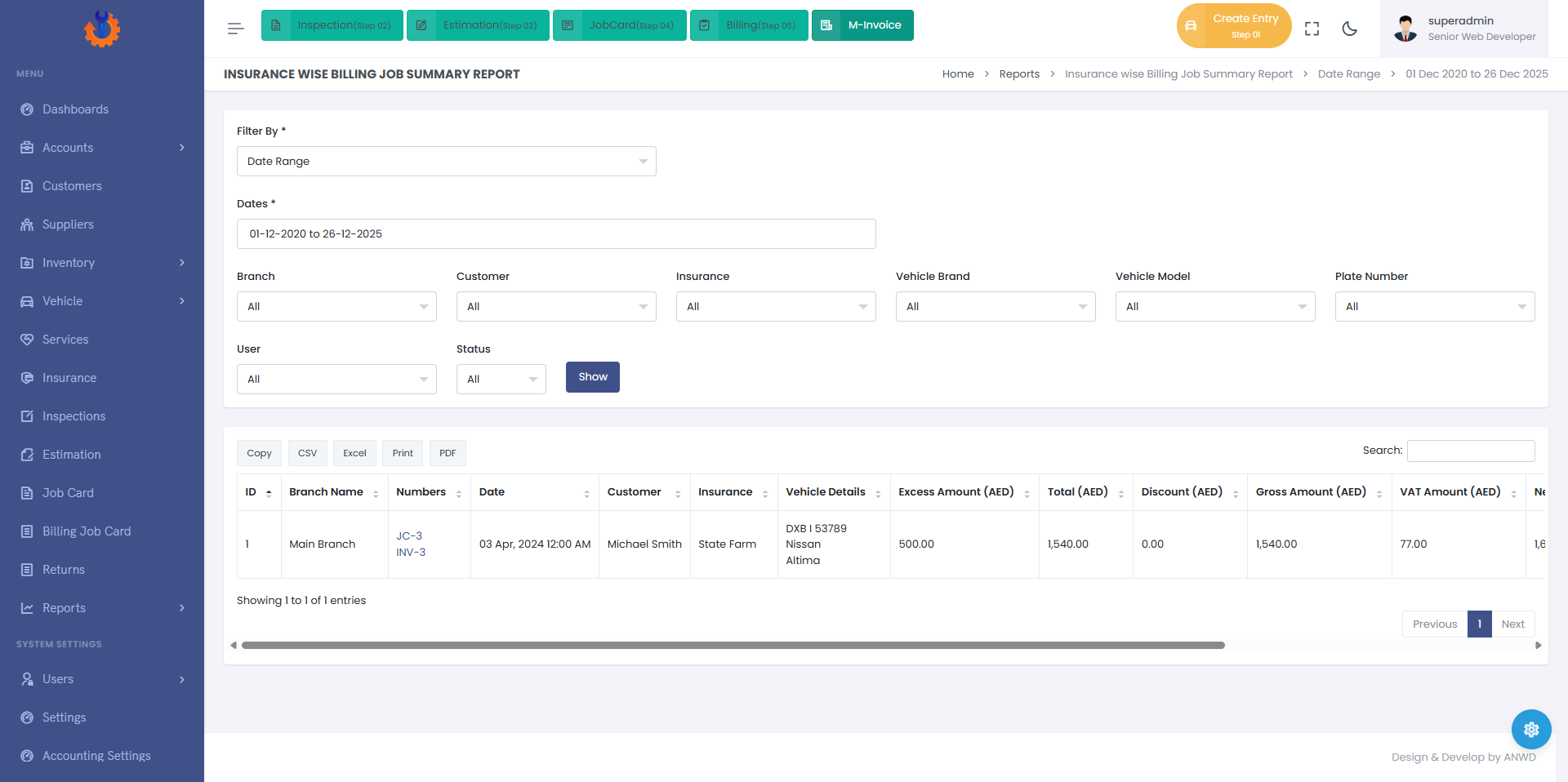Go to JobCard (Step 04) tab
The image size is (1568, 782).
click(x=620, y=25)
